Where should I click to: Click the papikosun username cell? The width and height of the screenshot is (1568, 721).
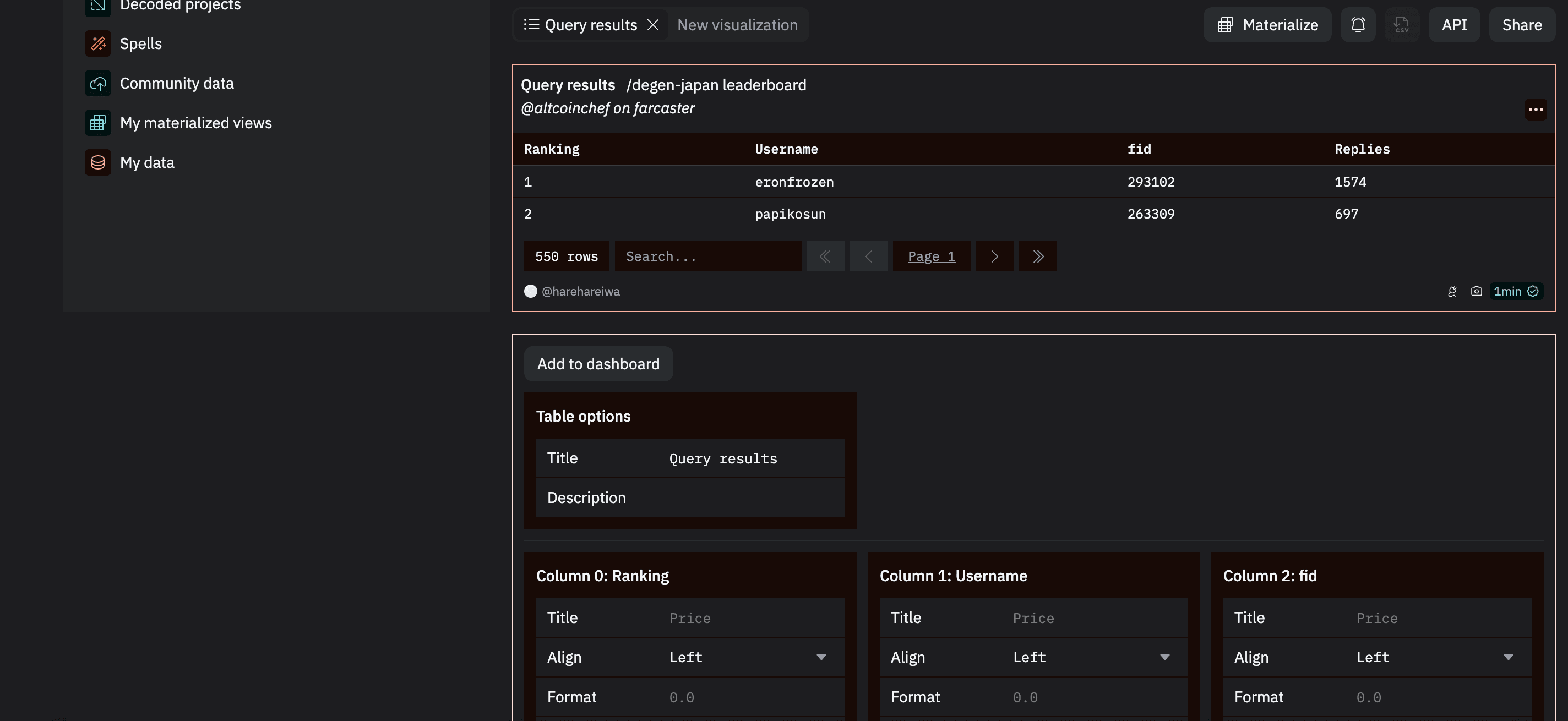tap(790, 214)
